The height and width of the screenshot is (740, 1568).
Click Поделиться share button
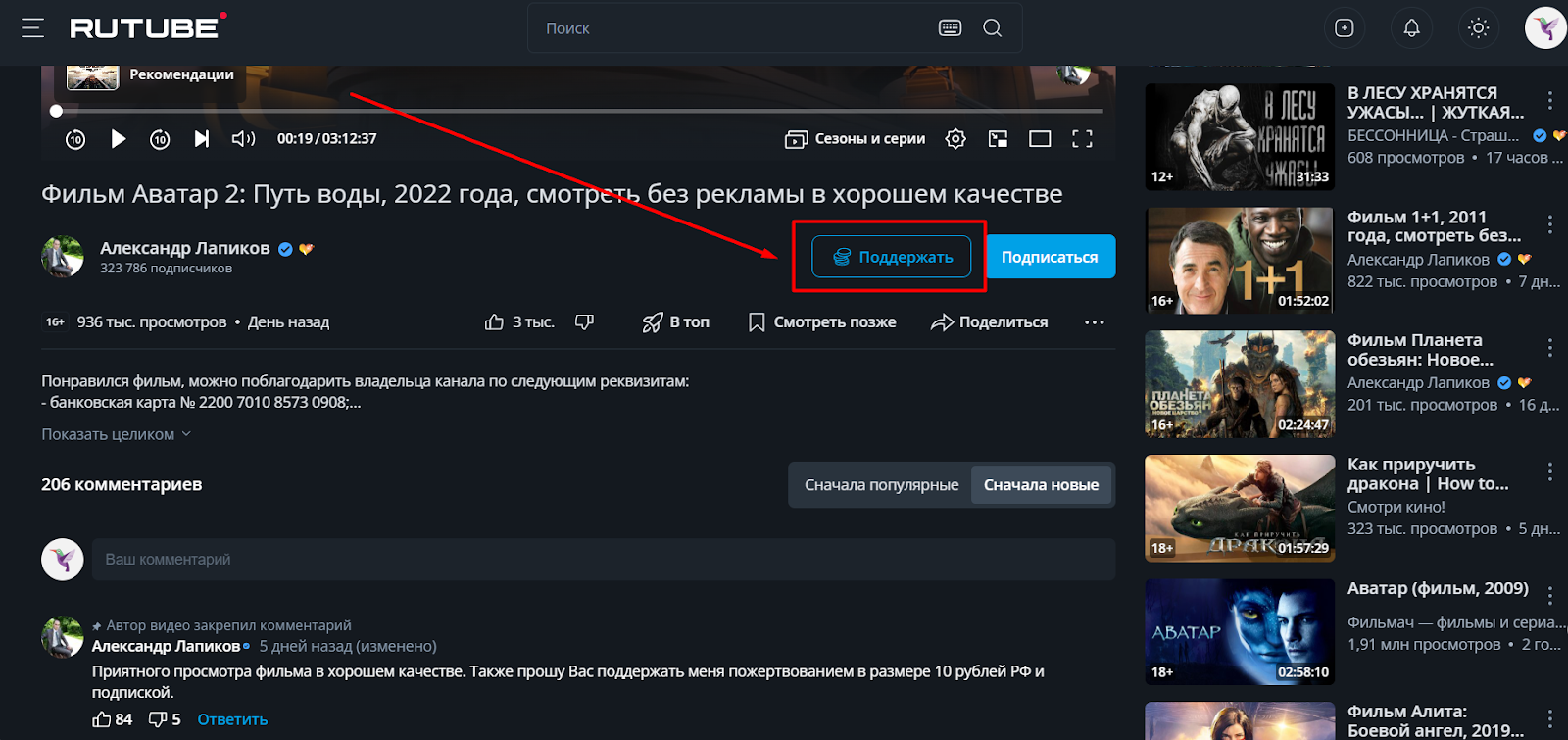pyautogui.click(x=989, y=321)
